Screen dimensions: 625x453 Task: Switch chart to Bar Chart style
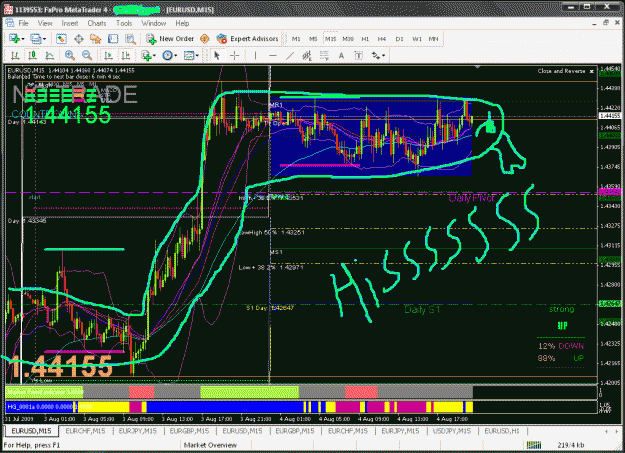pos(15,55)
